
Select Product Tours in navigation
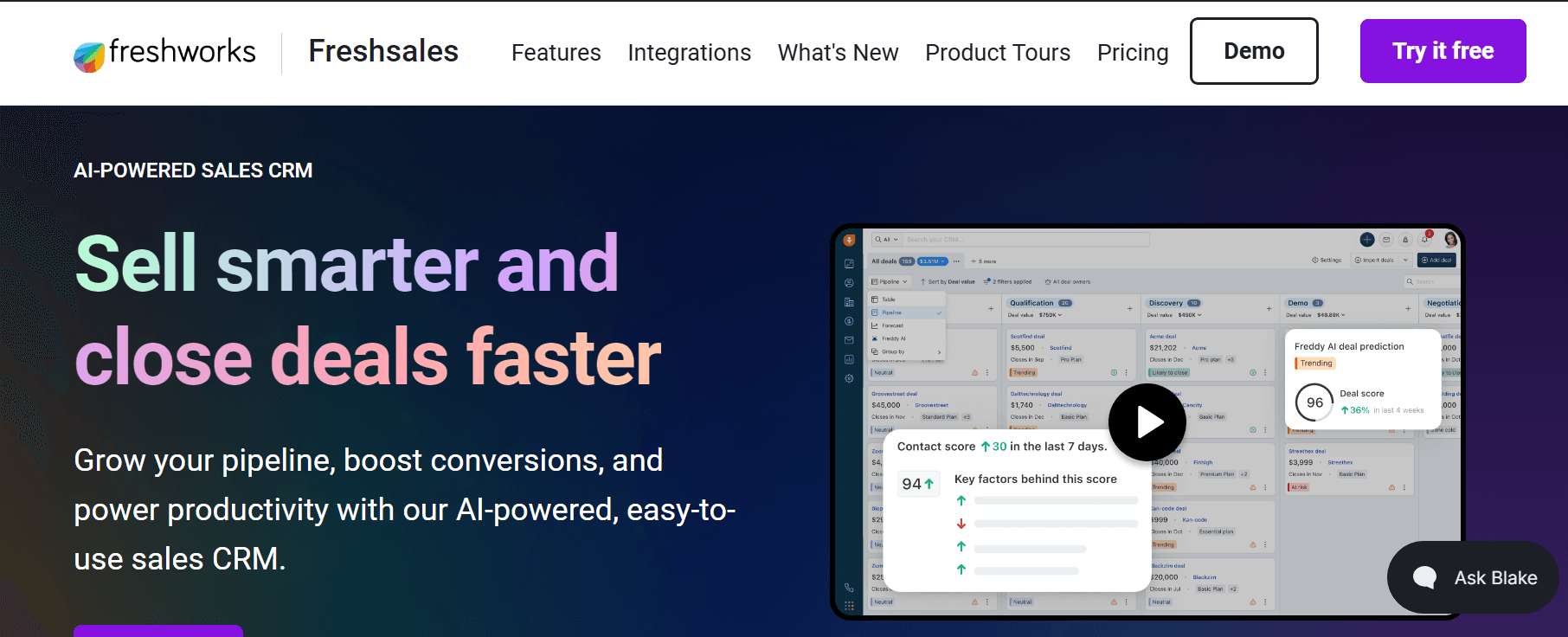coord(998,53)
